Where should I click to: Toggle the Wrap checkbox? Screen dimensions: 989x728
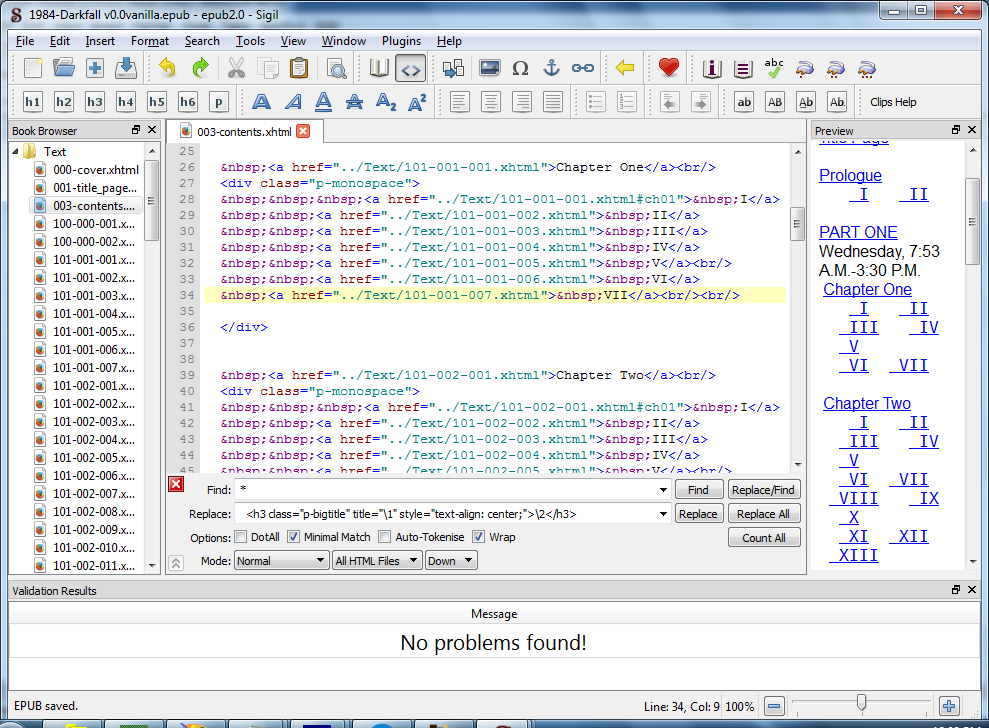point(479,537)
